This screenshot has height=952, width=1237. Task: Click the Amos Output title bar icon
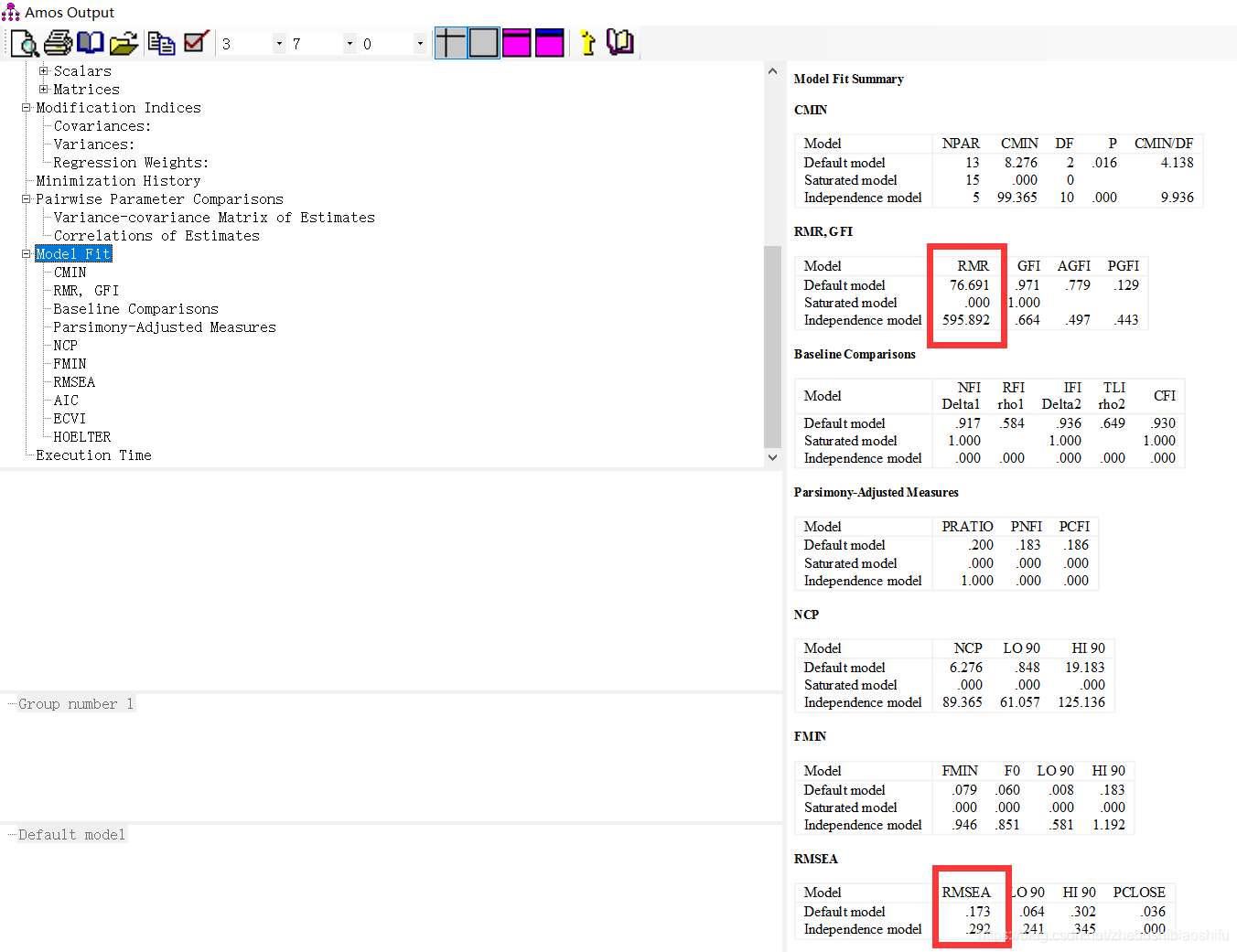11,12
